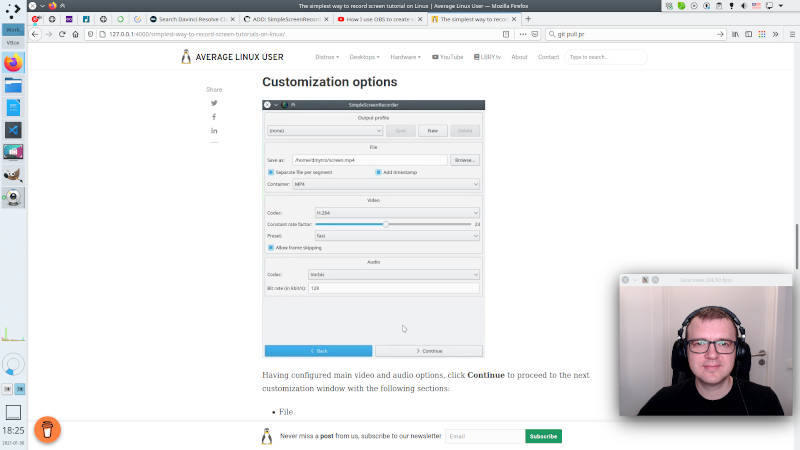This screenshot has height=450, width=800.
Task: Open the file manager dock icon
Action: tap(13, 85)
